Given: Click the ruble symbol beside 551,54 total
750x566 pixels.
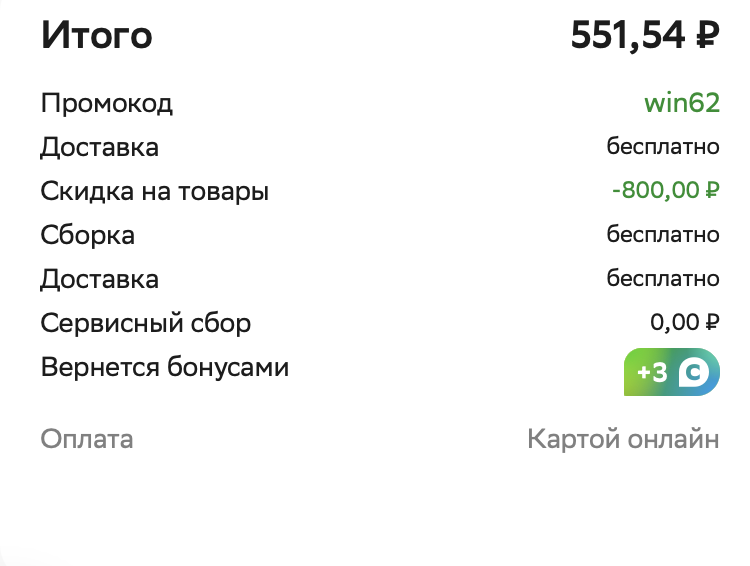Looking at the screenshot, I should tap(706, 37).
